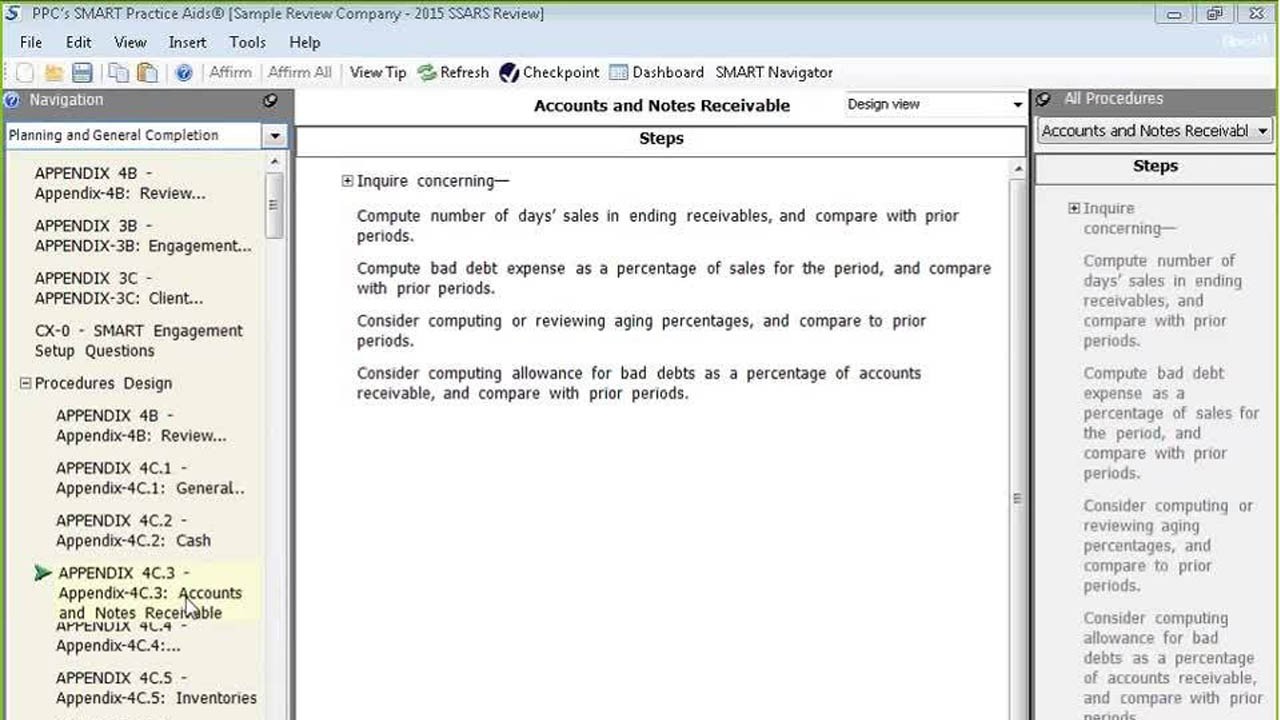Toggle the pin on All Procedures panel
This screenshot has width=1280, height=720.
coord(1044,99)
